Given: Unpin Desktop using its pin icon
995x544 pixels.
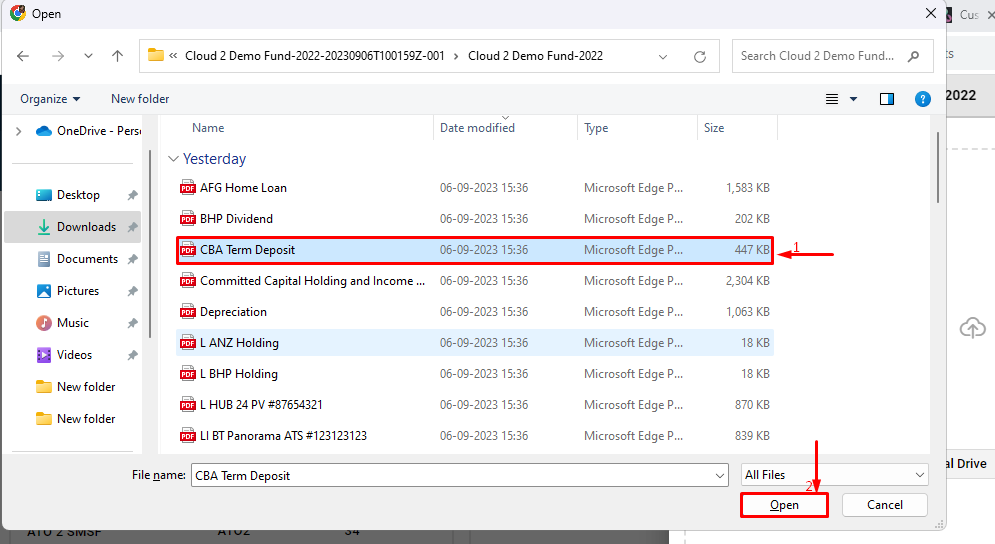Looking at the screenshot, I should coord(132,195).
